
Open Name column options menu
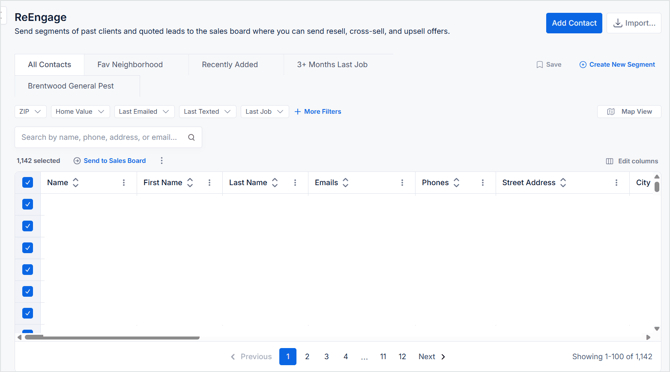coord(124,183)
